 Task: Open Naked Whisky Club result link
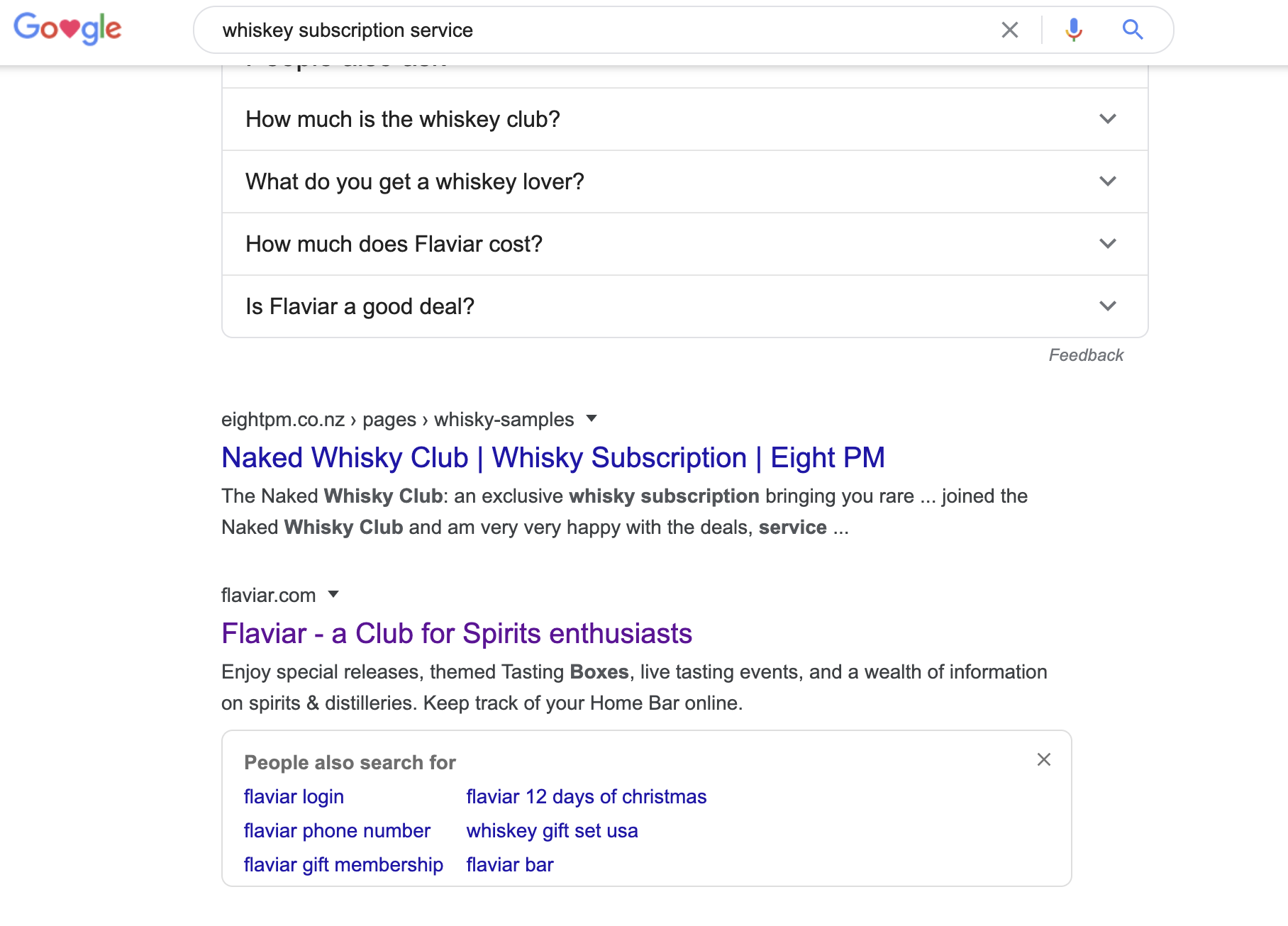point(553,458)
